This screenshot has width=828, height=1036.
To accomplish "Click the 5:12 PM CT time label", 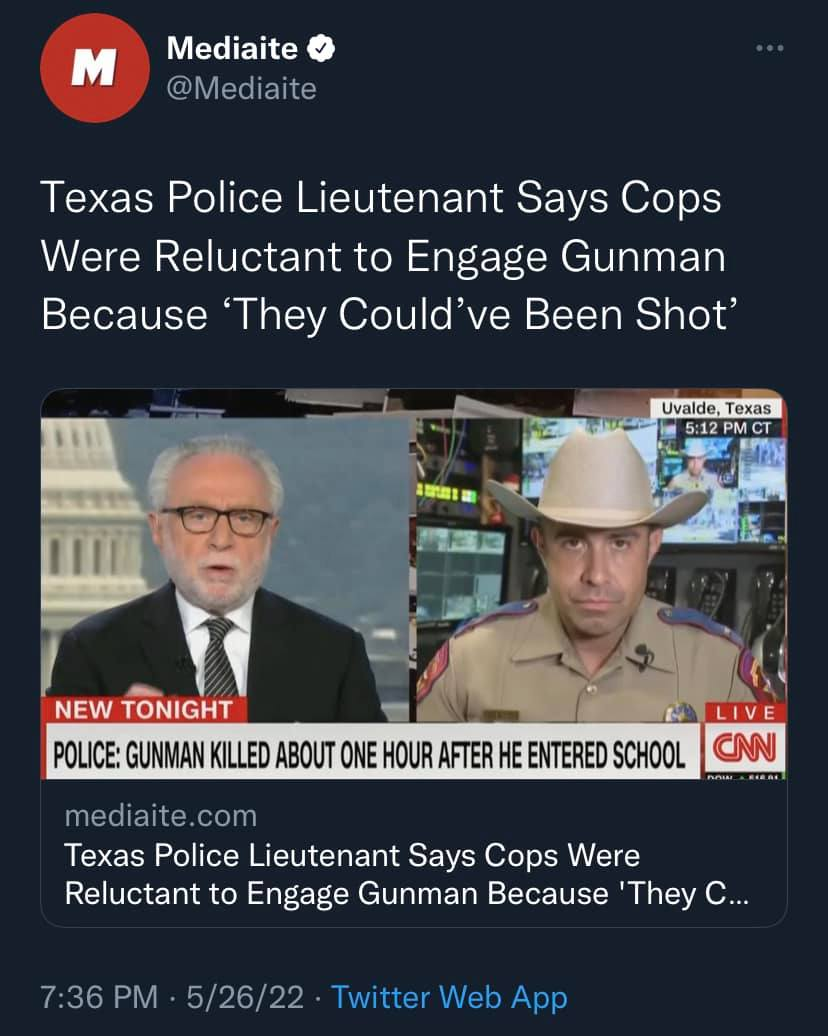I will point(727,427).
